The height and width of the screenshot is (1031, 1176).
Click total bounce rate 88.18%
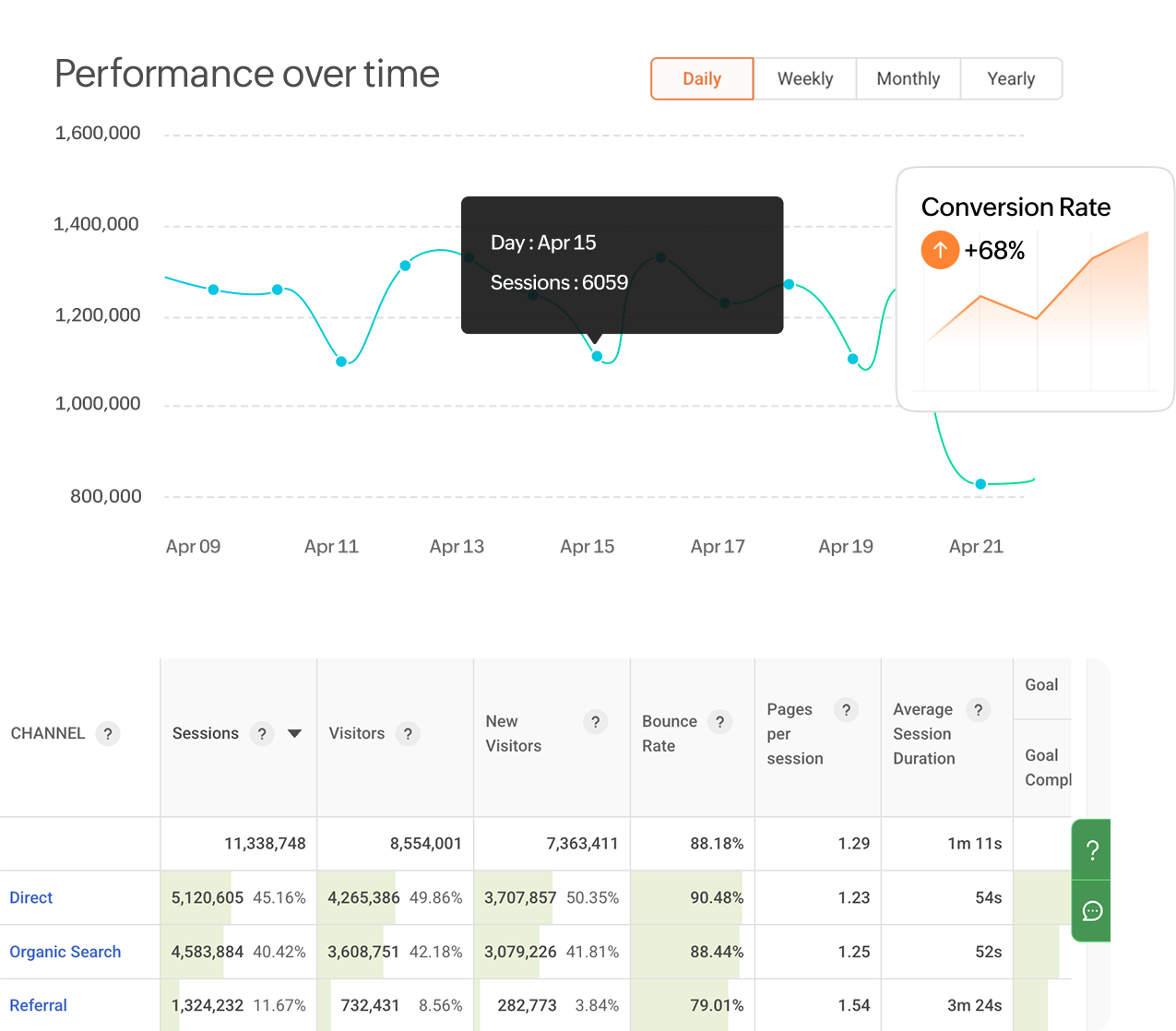[x=717, y=844]
